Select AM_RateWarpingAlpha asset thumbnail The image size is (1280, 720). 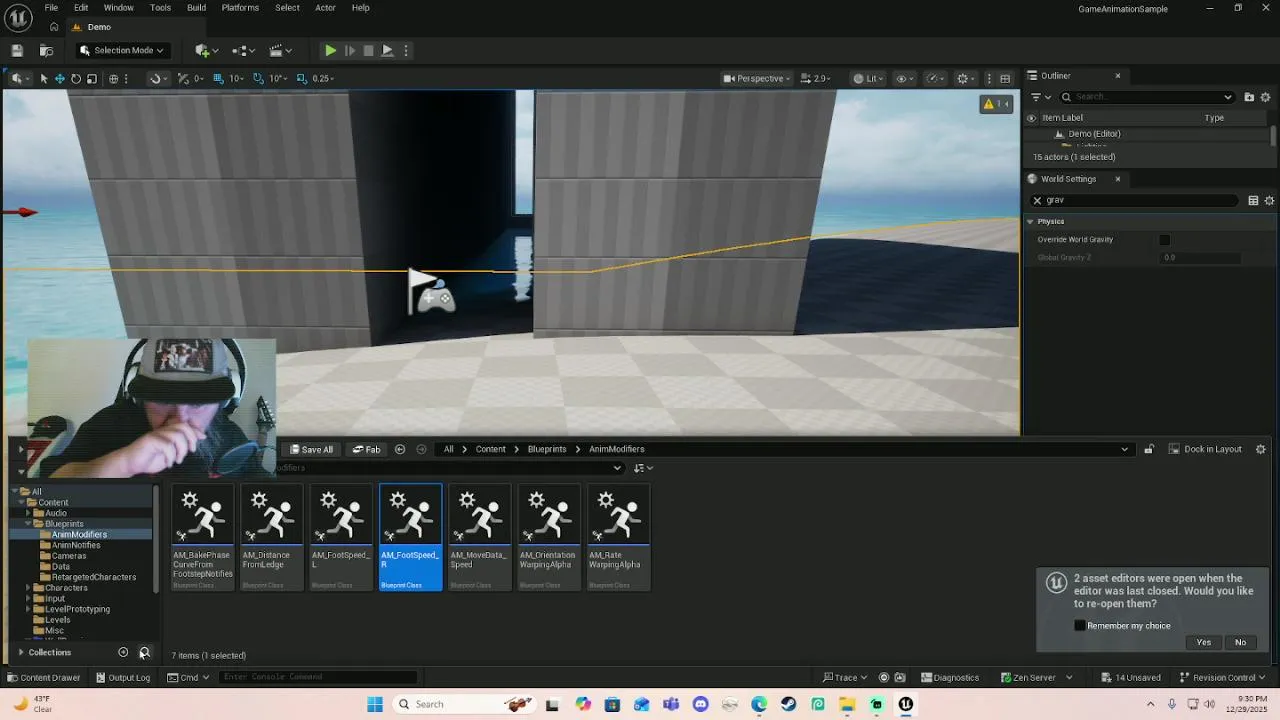pos(618,537)
